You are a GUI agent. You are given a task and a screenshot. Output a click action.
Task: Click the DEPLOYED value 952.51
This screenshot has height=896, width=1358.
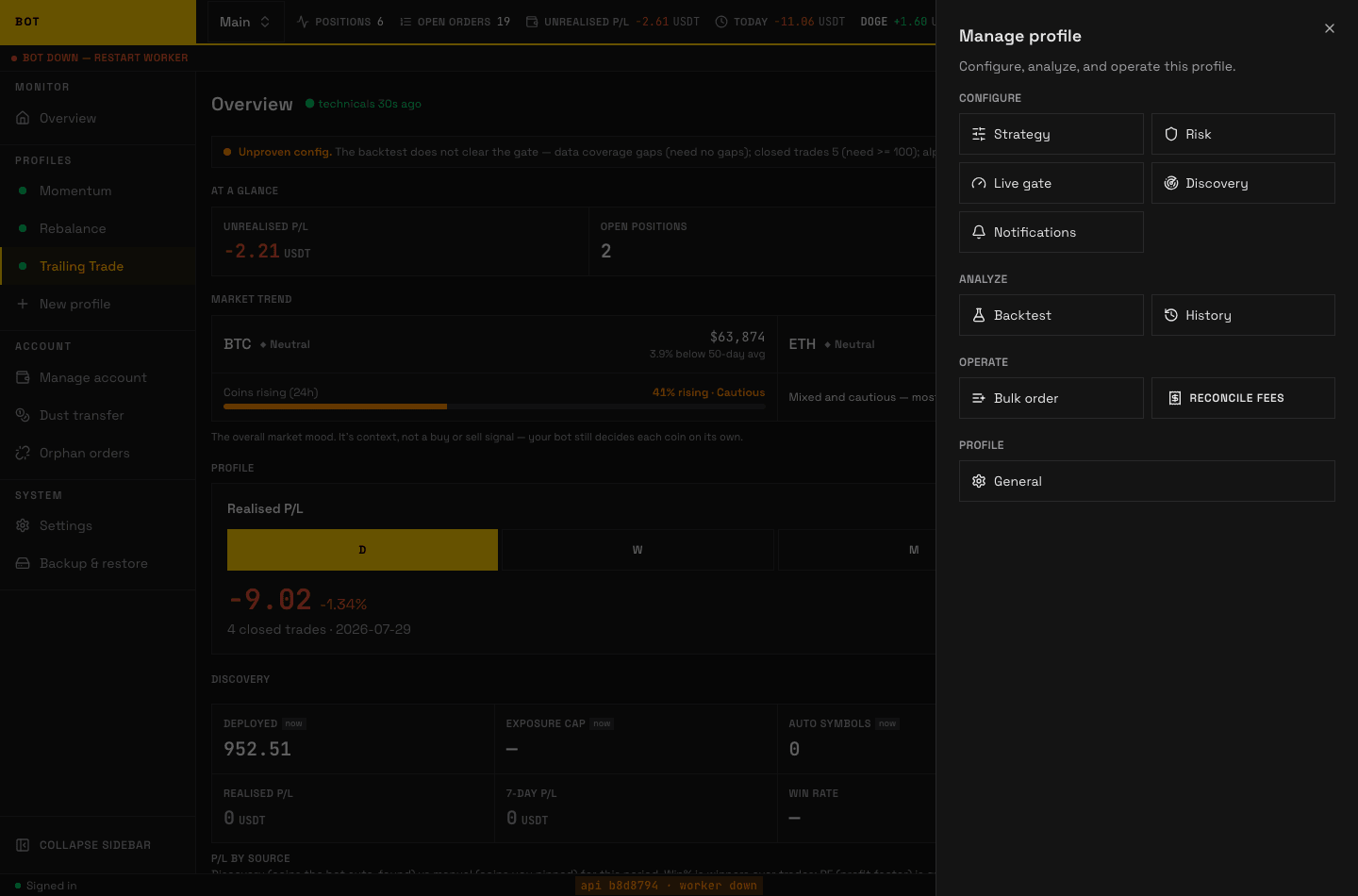[x=257, y=749]
